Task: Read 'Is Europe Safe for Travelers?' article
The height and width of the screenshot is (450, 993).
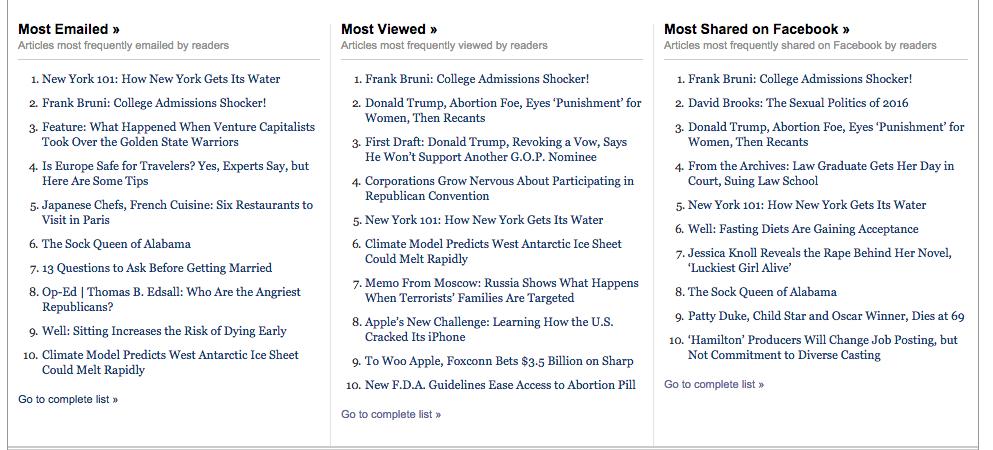Action: coord(175,174)
